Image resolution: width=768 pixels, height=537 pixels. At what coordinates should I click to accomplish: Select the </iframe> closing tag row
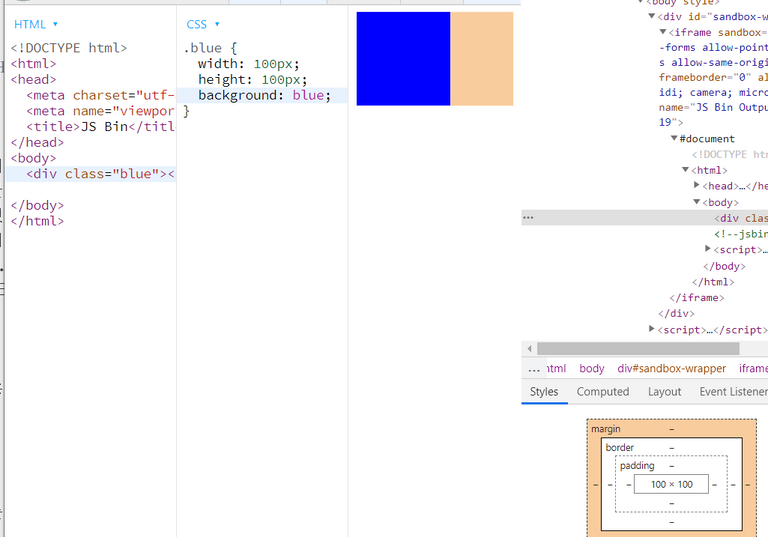coord(696,297)
